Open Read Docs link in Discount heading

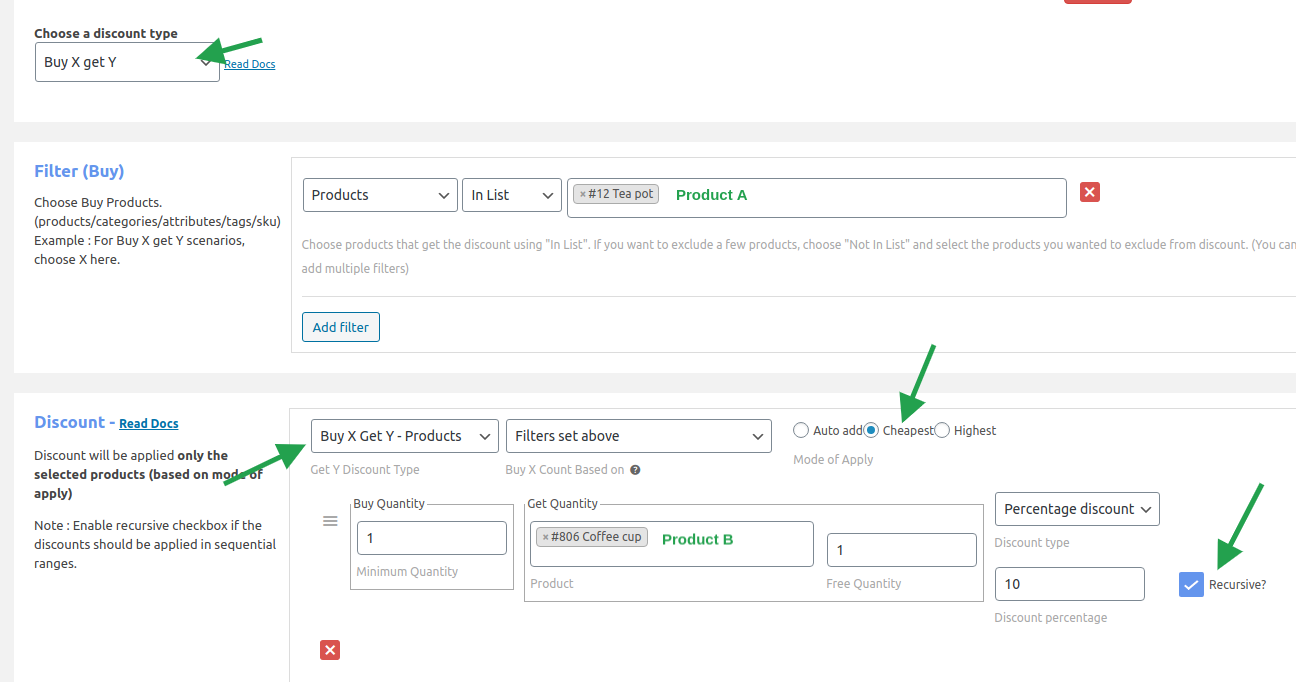pyautogui.click(x=149, y=424)
